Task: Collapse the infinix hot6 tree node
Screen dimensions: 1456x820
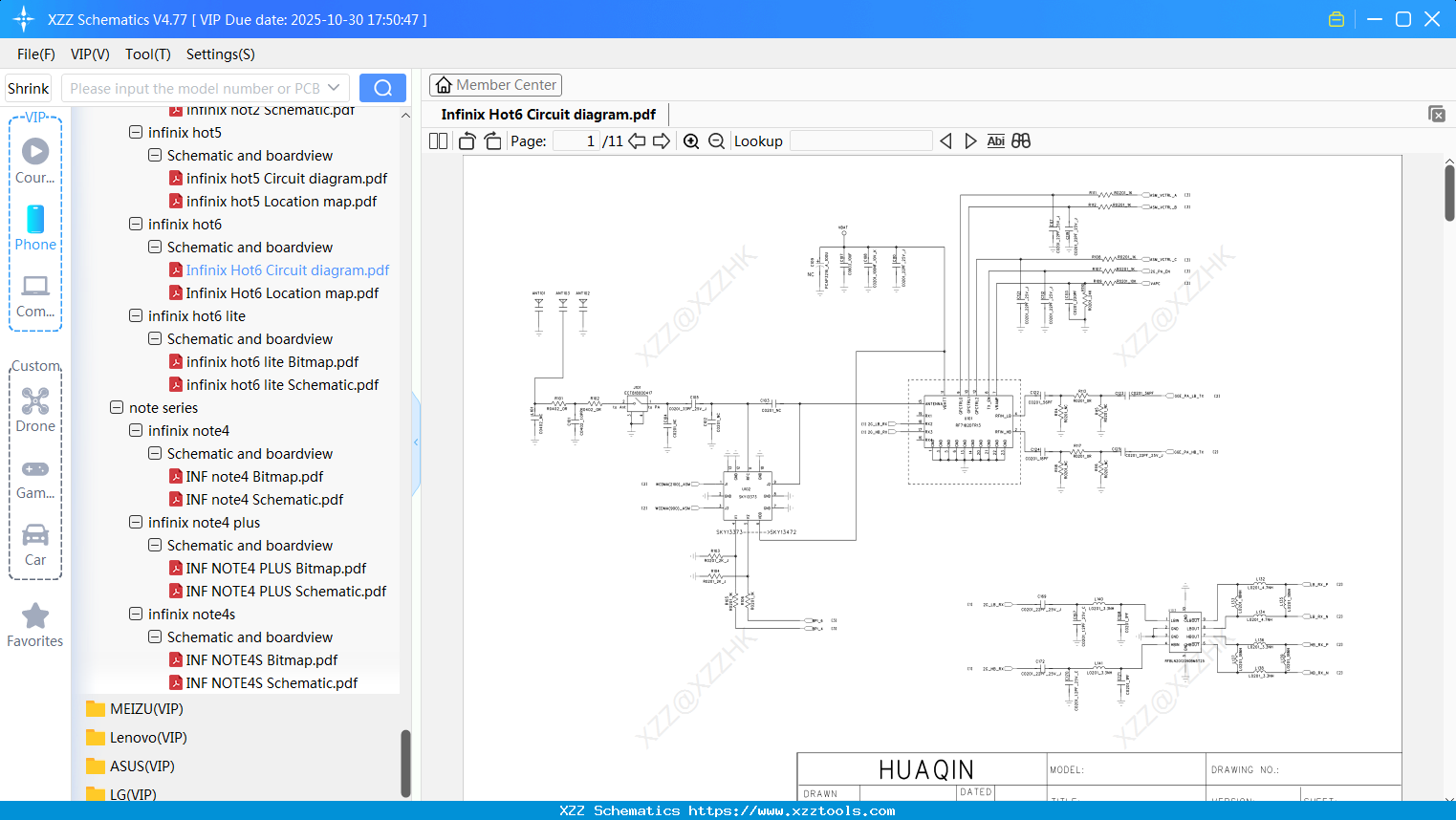Action: point(136,224)
